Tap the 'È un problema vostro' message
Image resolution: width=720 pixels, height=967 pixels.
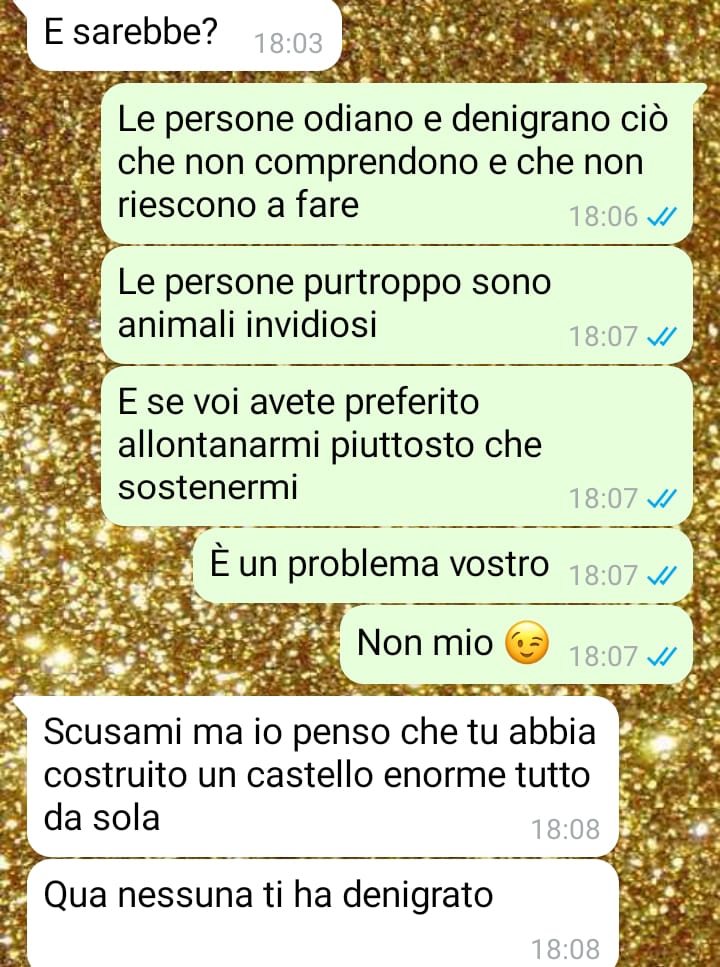(443, 566)
